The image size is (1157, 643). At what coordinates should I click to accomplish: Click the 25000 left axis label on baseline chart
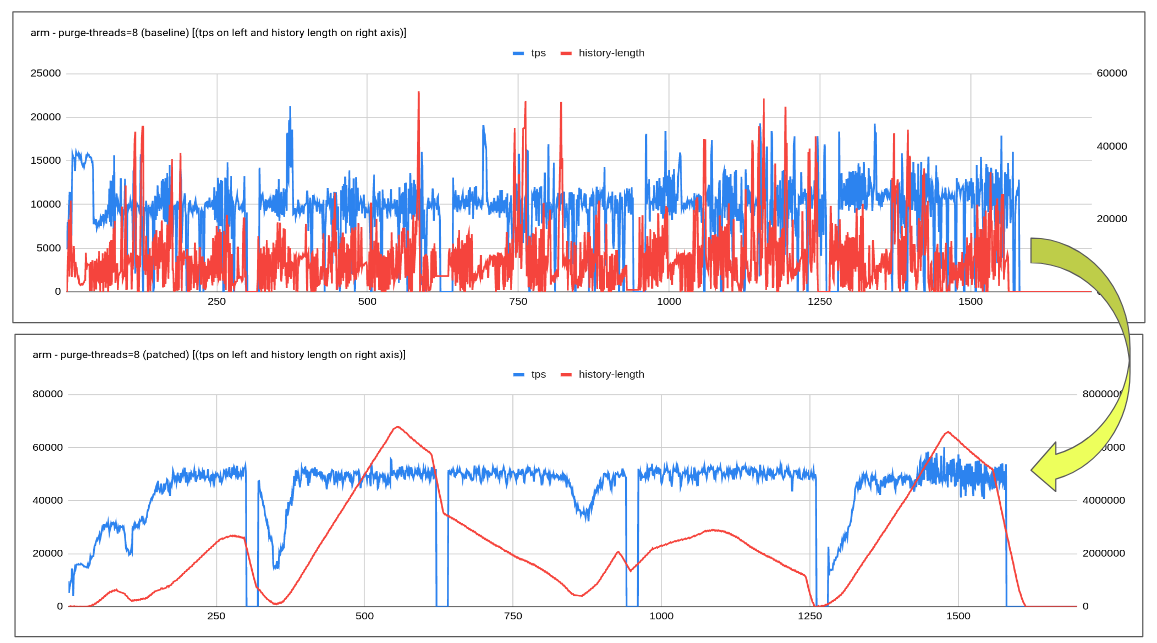click(x=44, y=73)
